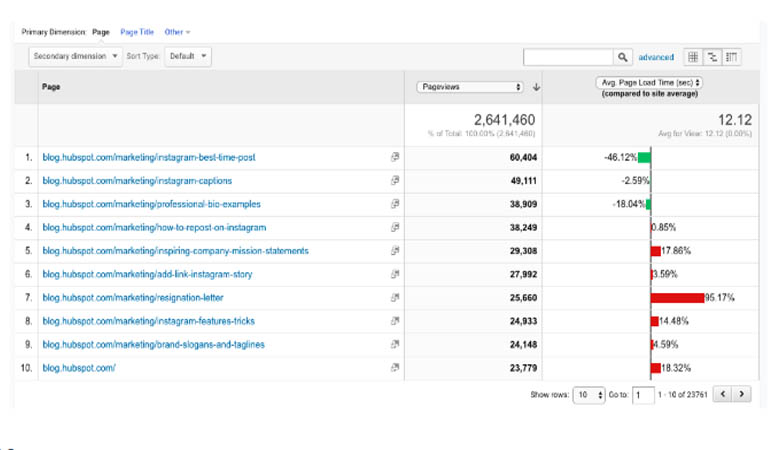Switch to the data table view icon
768x450 pixels.
pos(693,57)
